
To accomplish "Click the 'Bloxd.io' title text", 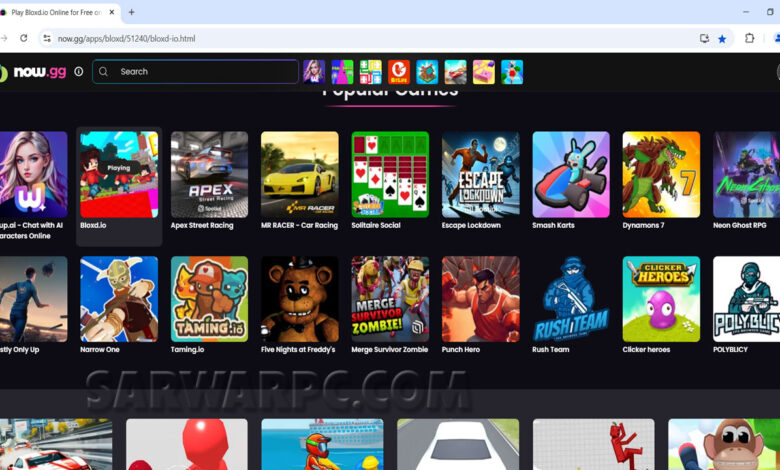I will click(x=94, y=225).
